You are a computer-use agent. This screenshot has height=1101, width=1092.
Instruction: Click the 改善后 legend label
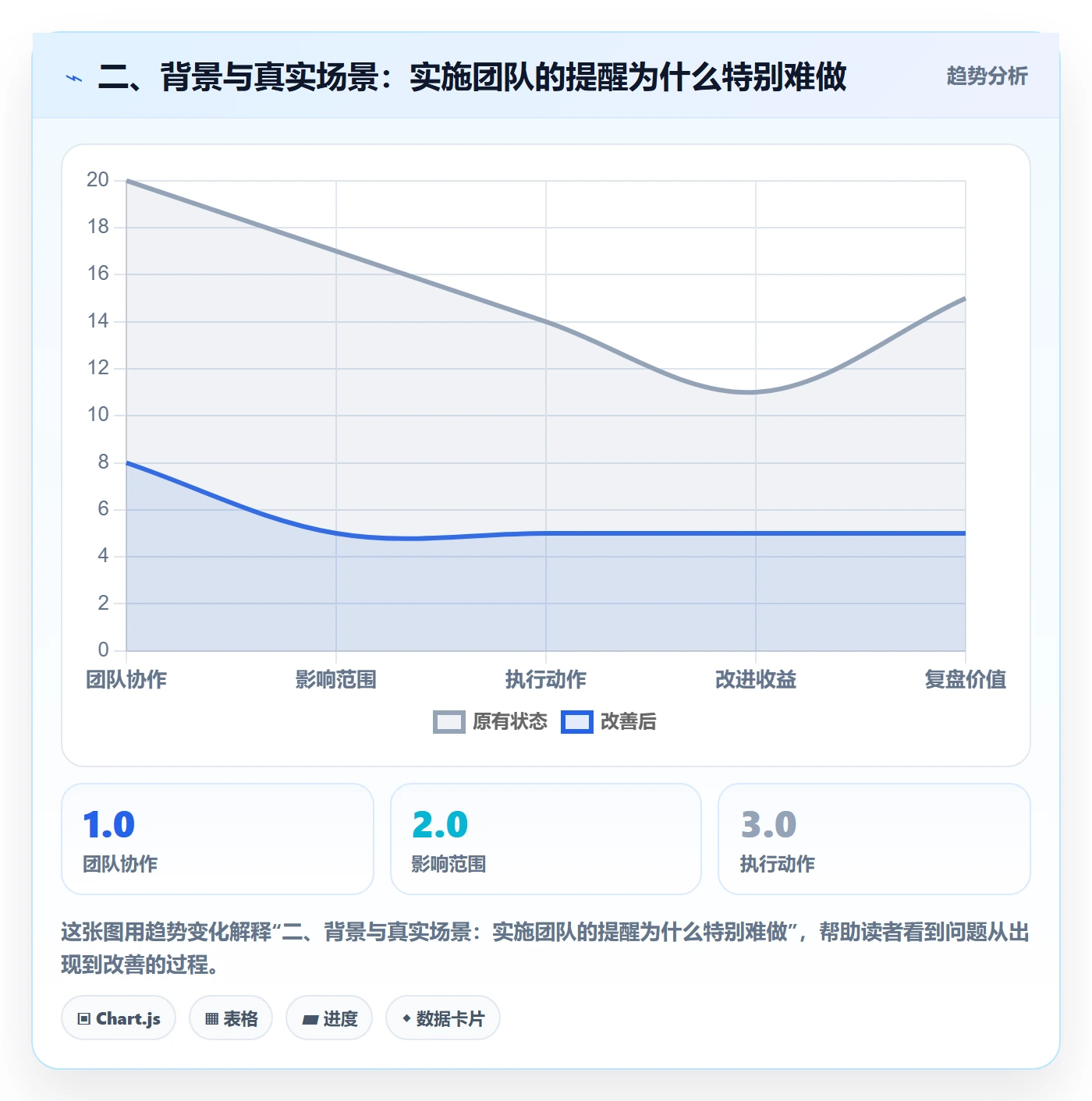coord(628,722)
